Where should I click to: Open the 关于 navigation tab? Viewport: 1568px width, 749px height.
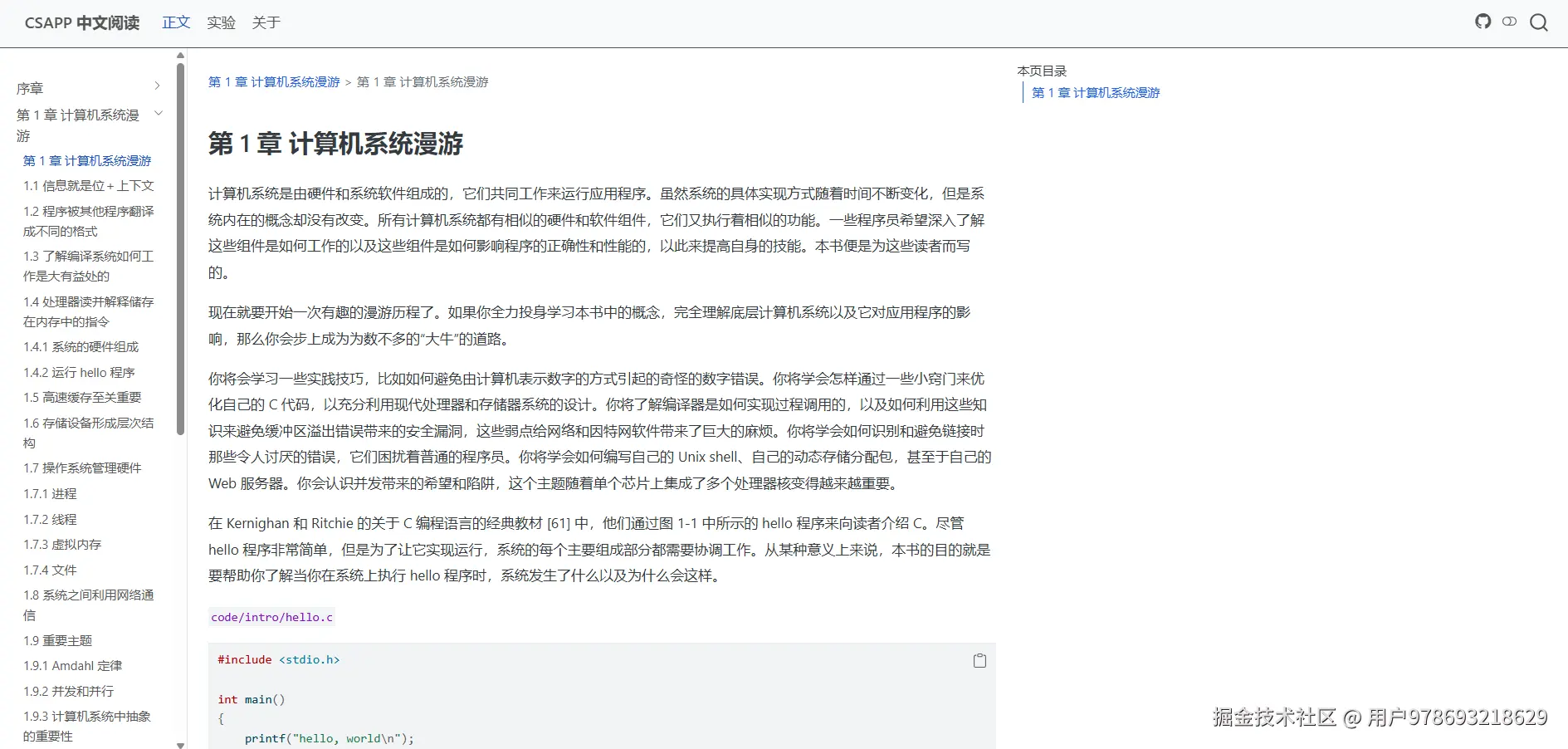pyautogui.click(x=266, y=22)
